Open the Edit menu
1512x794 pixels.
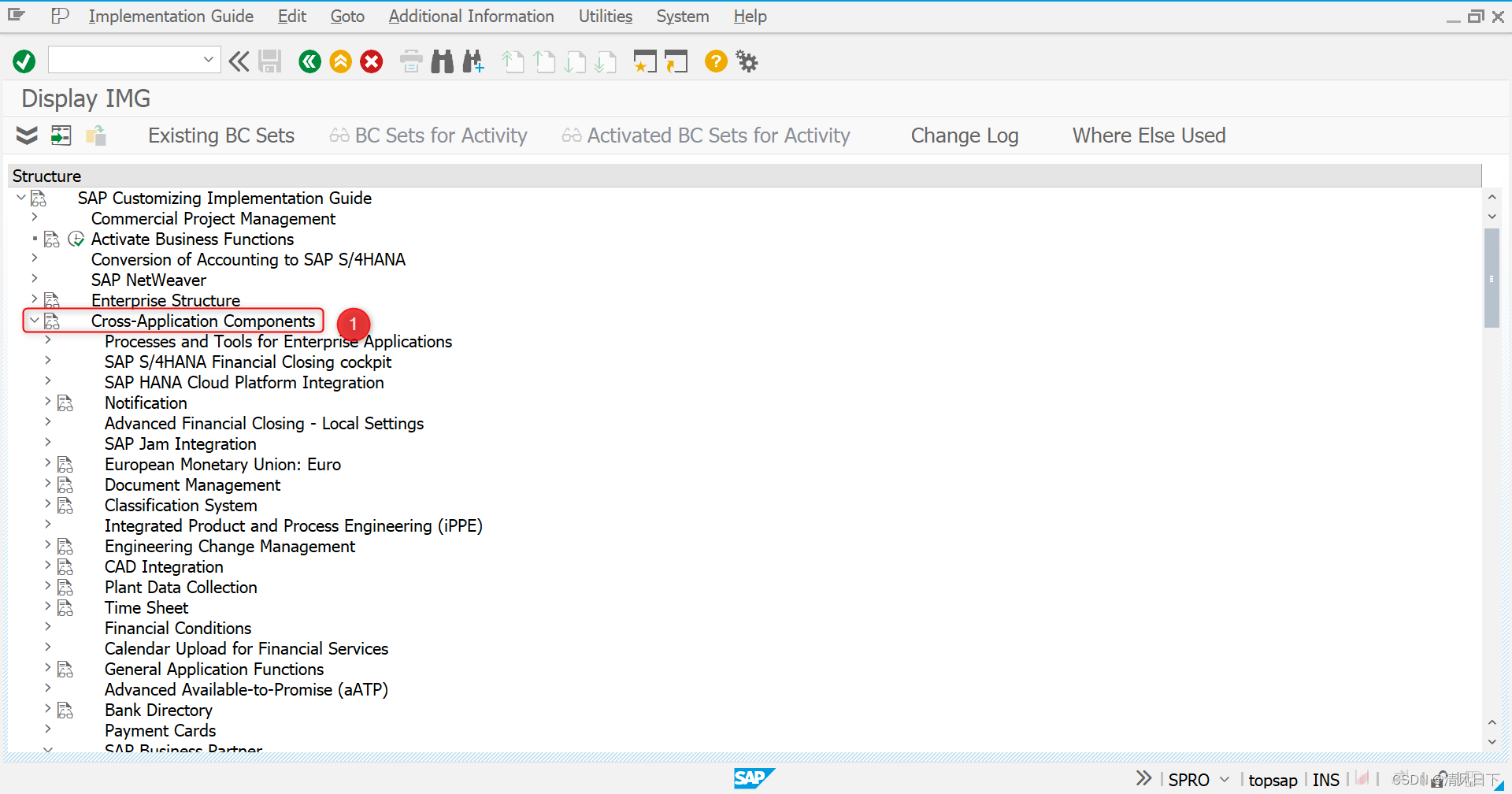[292, 16]
